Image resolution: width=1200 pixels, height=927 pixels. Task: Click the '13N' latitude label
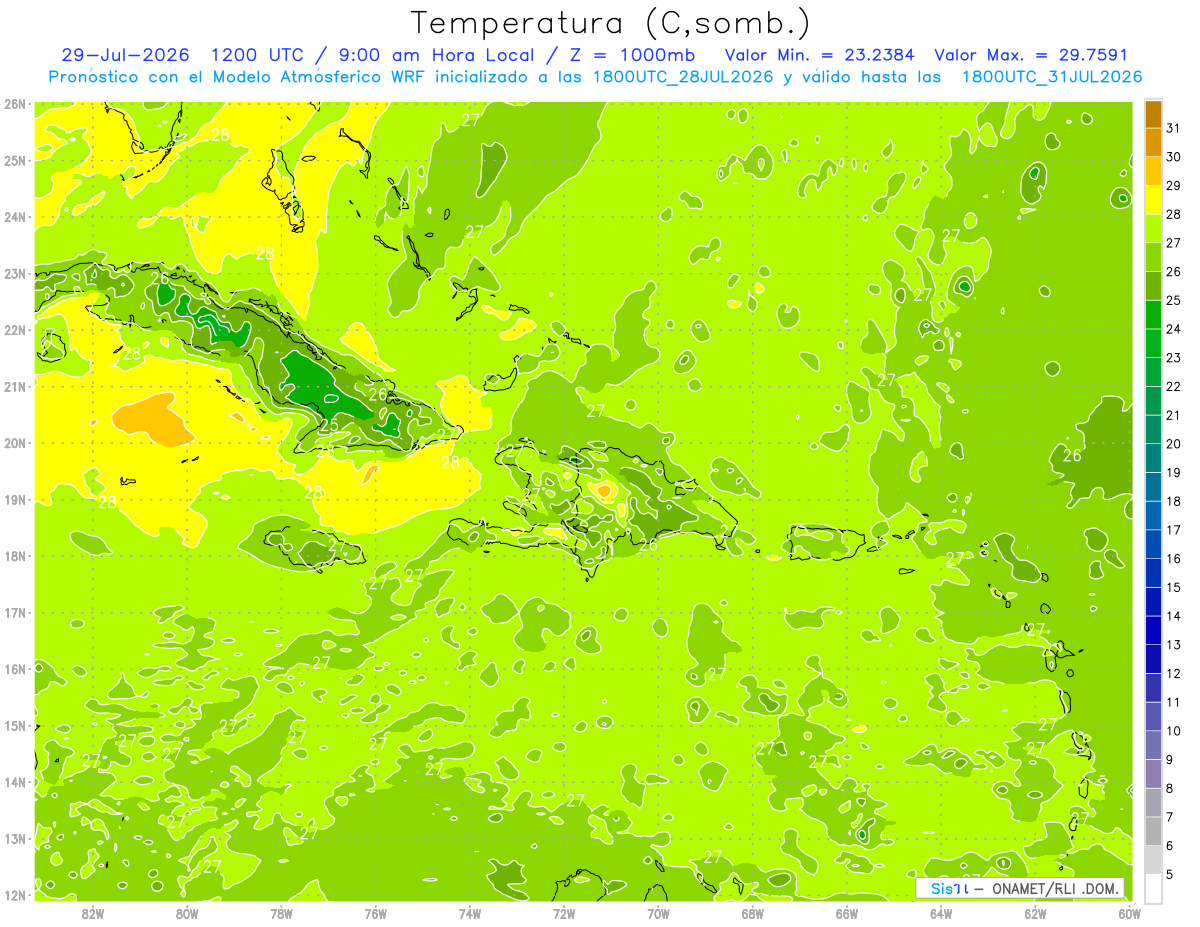coord(15,838)
